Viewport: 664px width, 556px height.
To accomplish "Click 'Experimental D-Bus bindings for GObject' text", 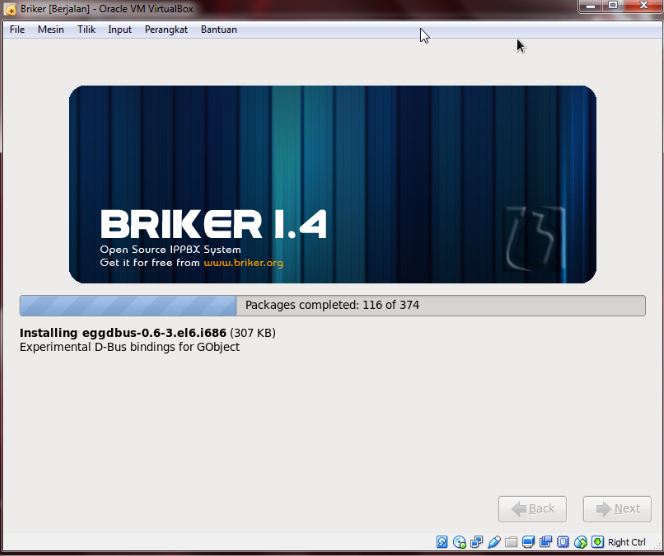I will click(130, 347).
